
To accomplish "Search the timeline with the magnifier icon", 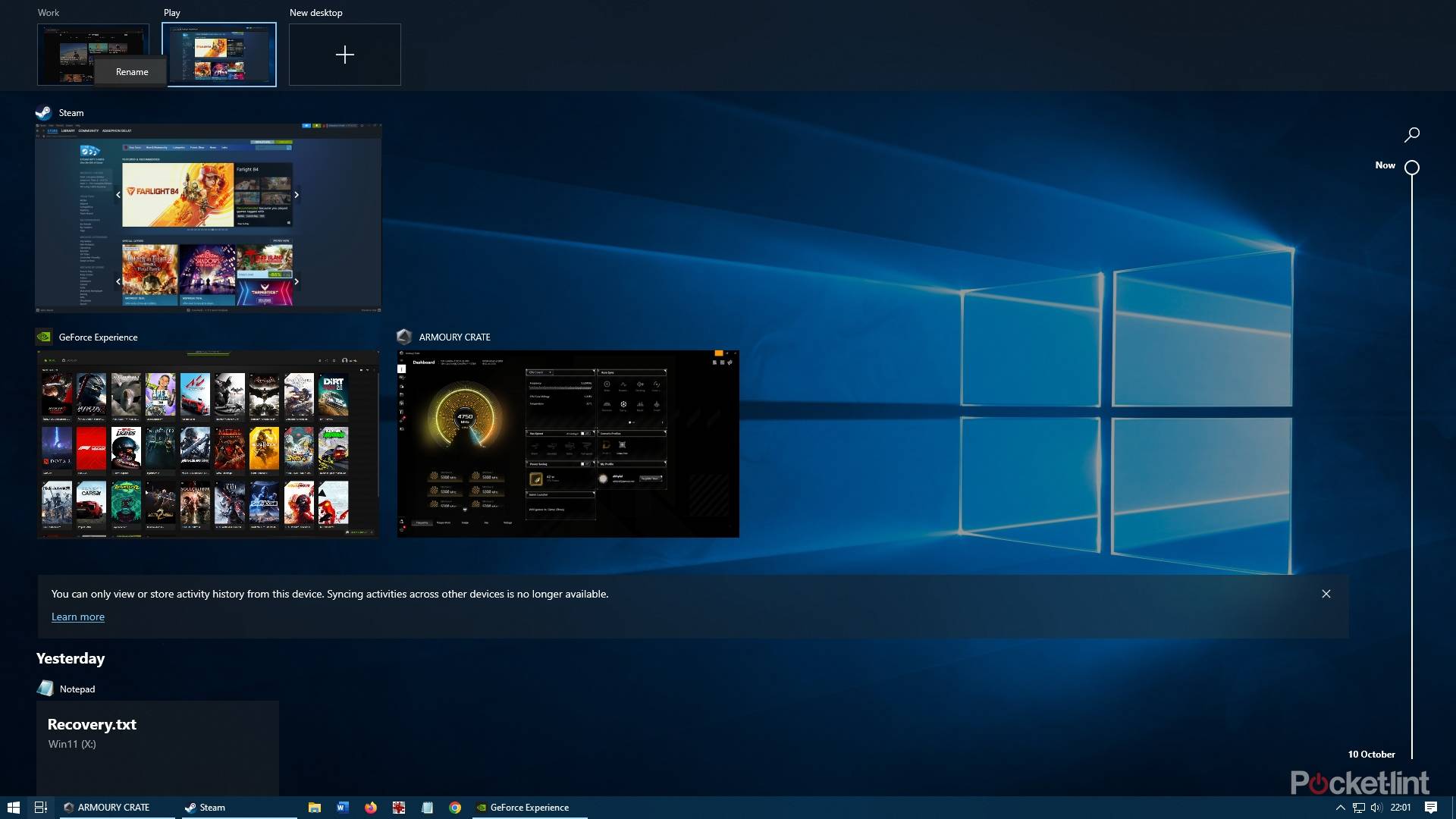I will pos(1411,135).
